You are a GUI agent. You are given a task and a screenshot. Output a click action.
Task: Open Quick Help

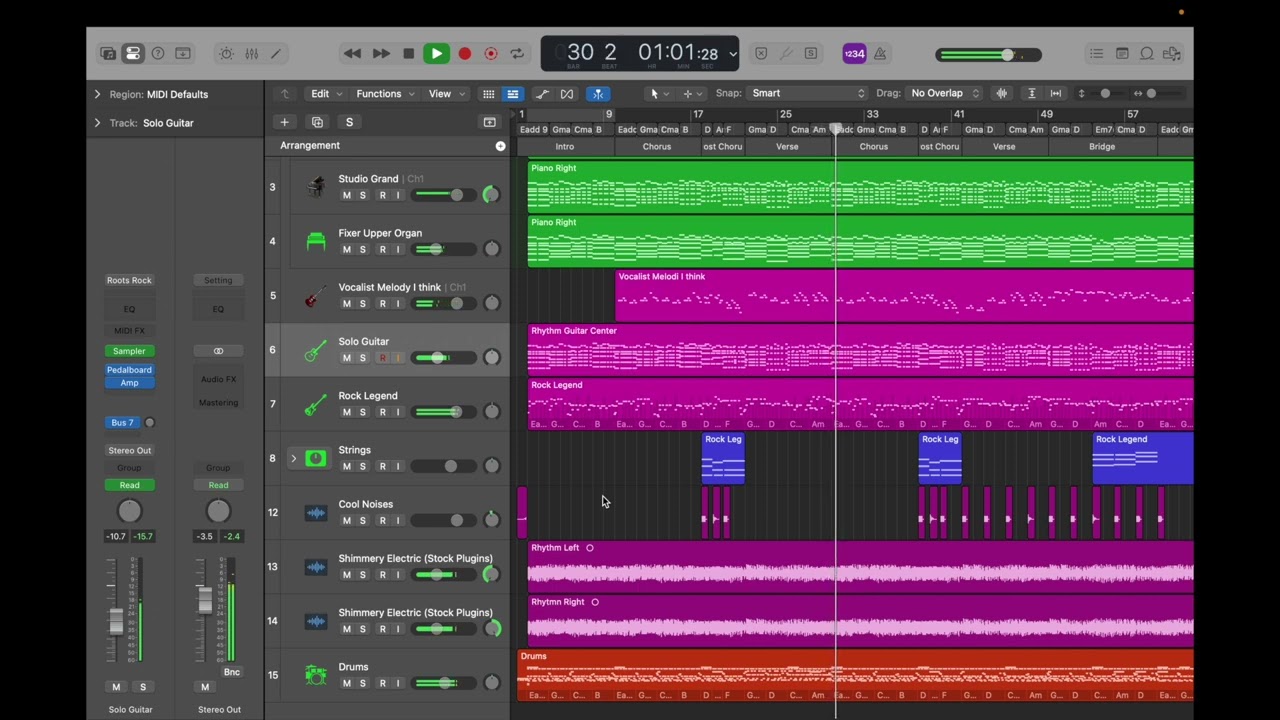pos(158,54)
